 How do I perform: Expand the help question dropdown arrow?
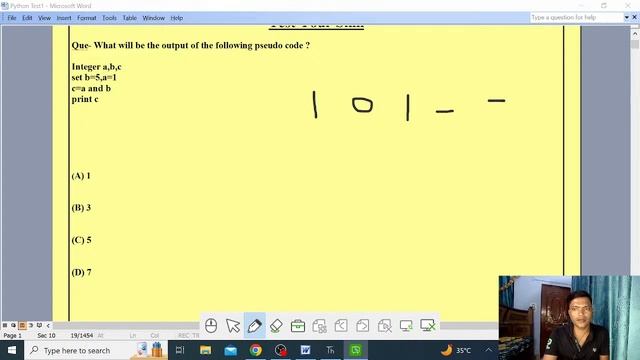pos(627,18)
